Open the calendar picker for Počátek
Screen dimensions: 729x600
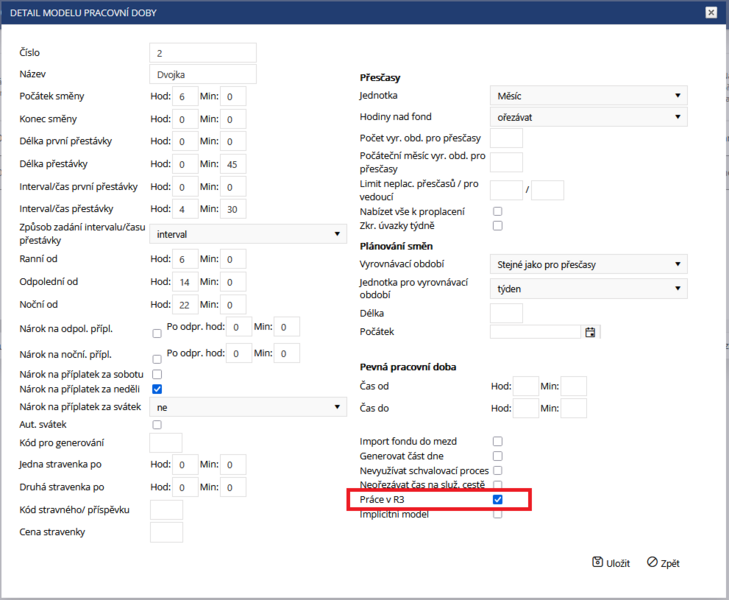click(590, 332)
